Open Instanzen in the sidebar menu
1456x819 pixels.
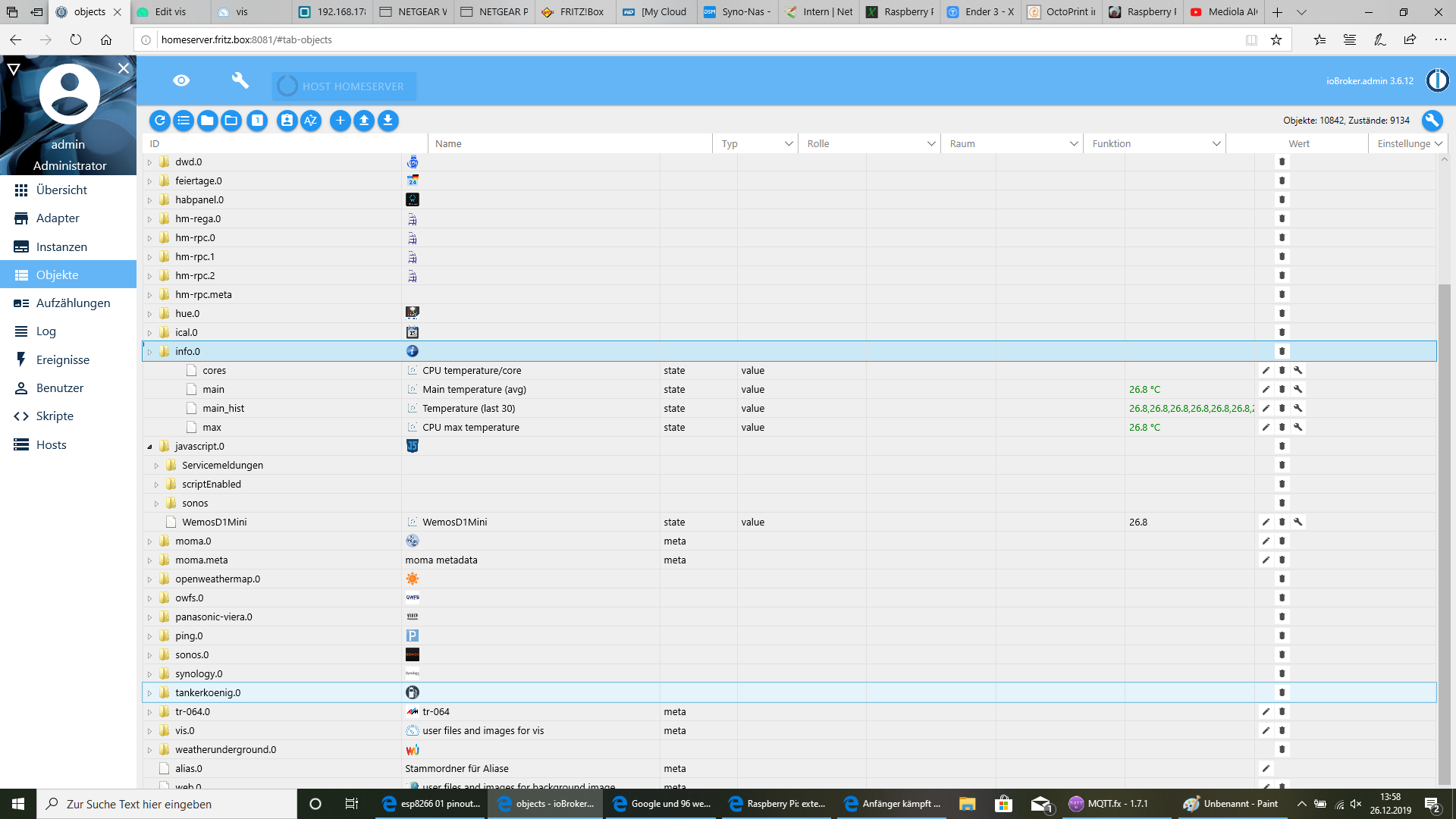(61, 246)
